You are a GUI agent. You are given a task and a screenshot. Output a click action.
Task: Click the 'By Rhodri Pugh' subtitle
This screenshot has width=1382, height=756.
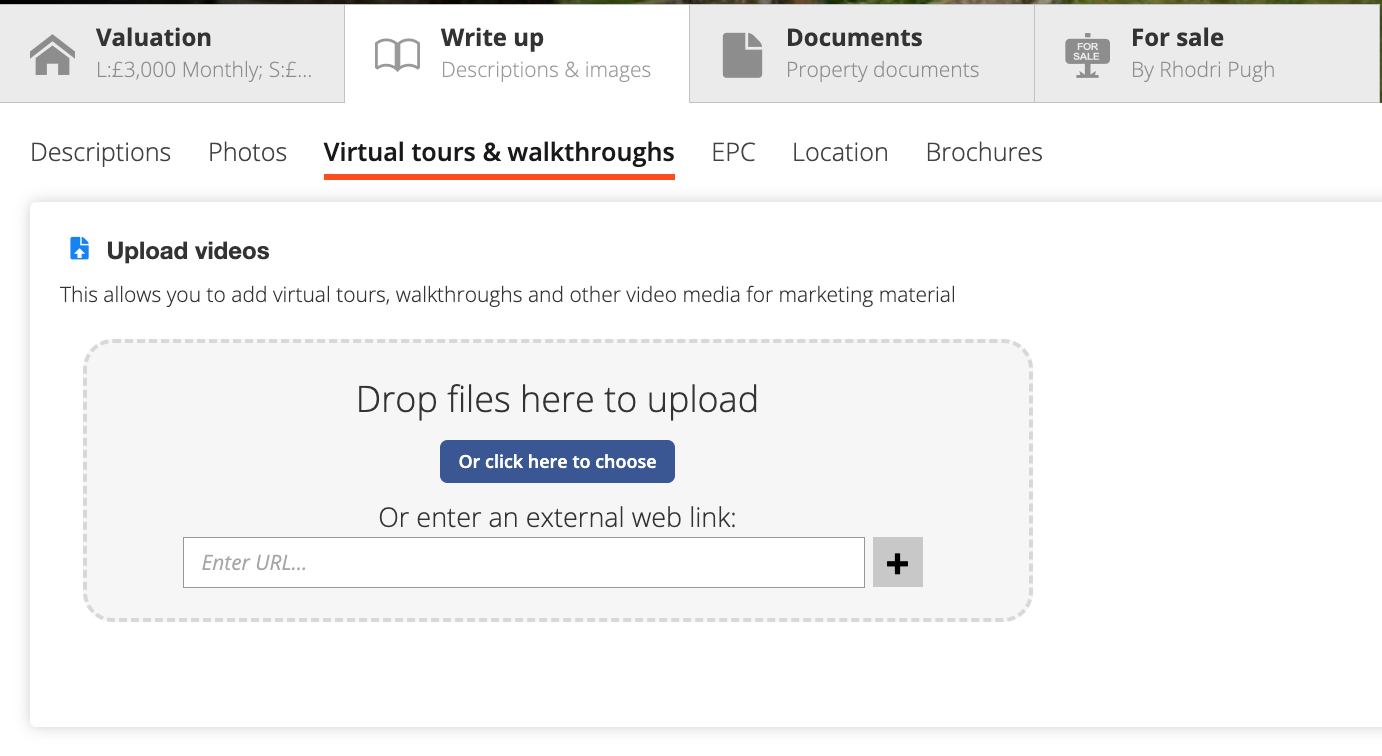click(1203, 70)
